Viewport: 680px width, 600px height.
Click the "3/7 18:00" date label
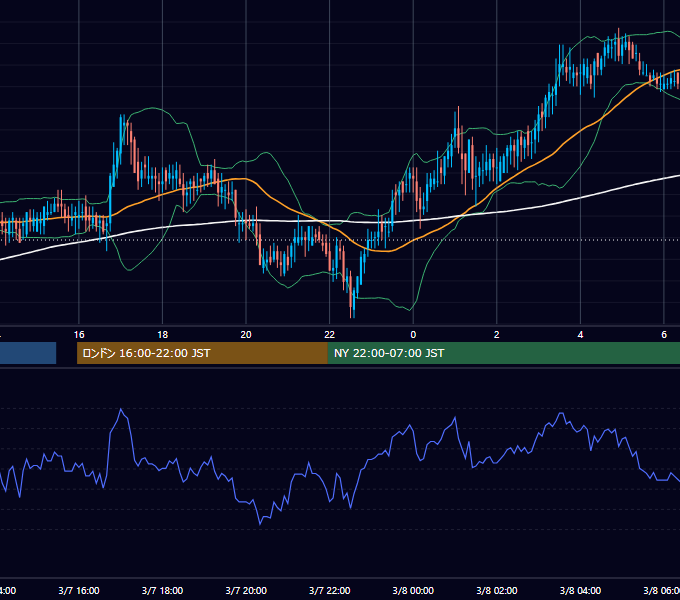pos(162,590)
